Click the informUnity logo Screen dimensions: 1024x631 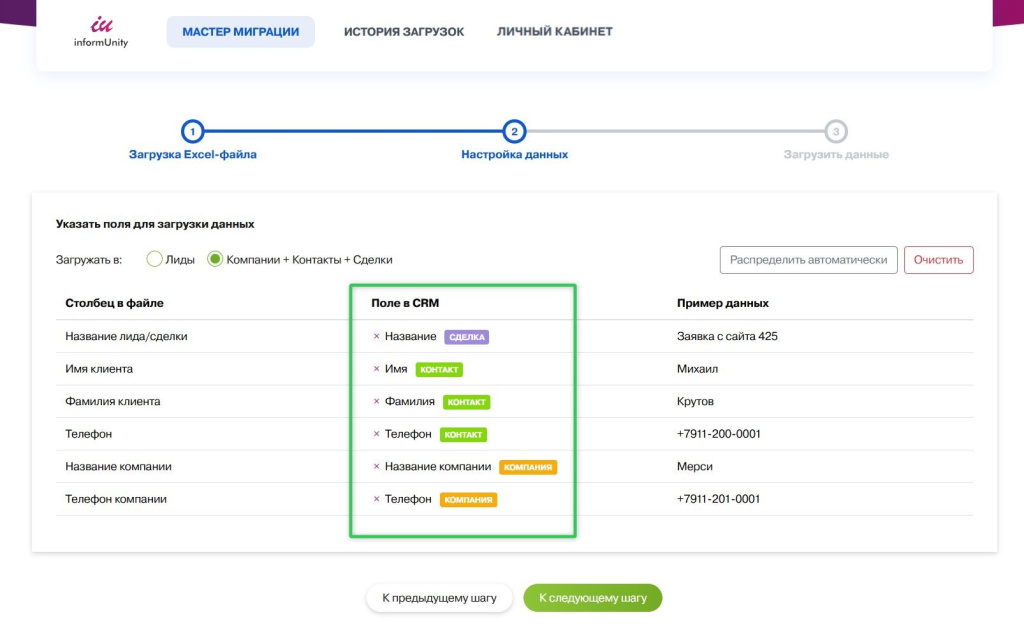(x=101, y=32)
